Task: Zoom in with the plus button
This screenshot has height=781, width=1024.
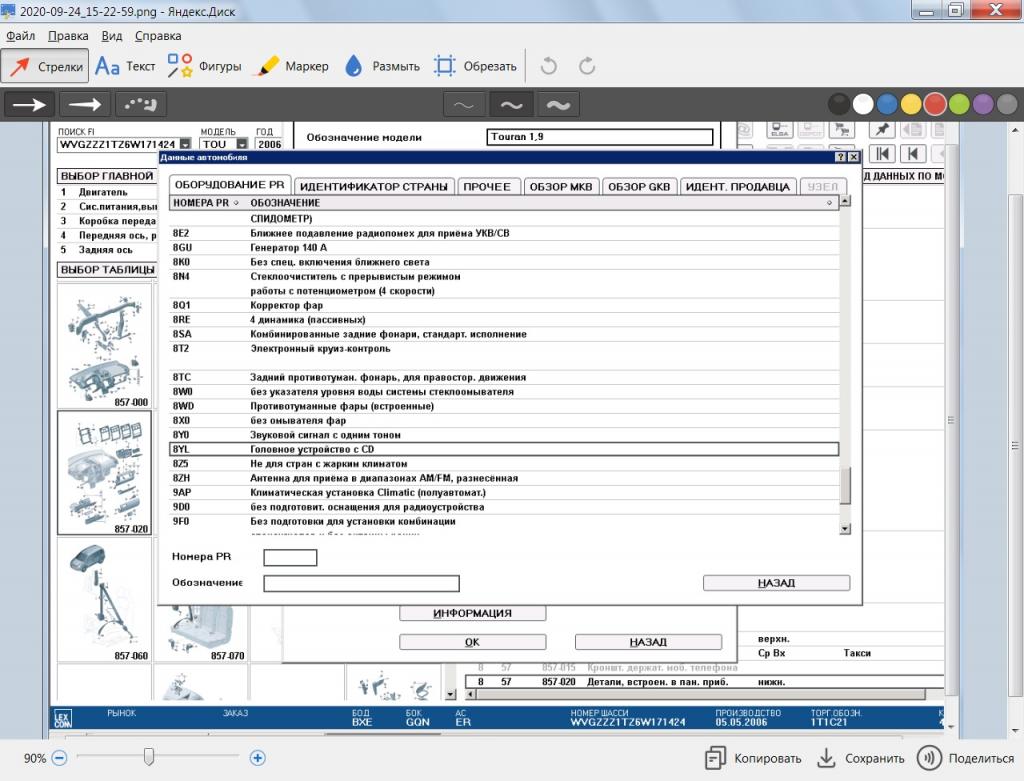Action: click(257, 758)
